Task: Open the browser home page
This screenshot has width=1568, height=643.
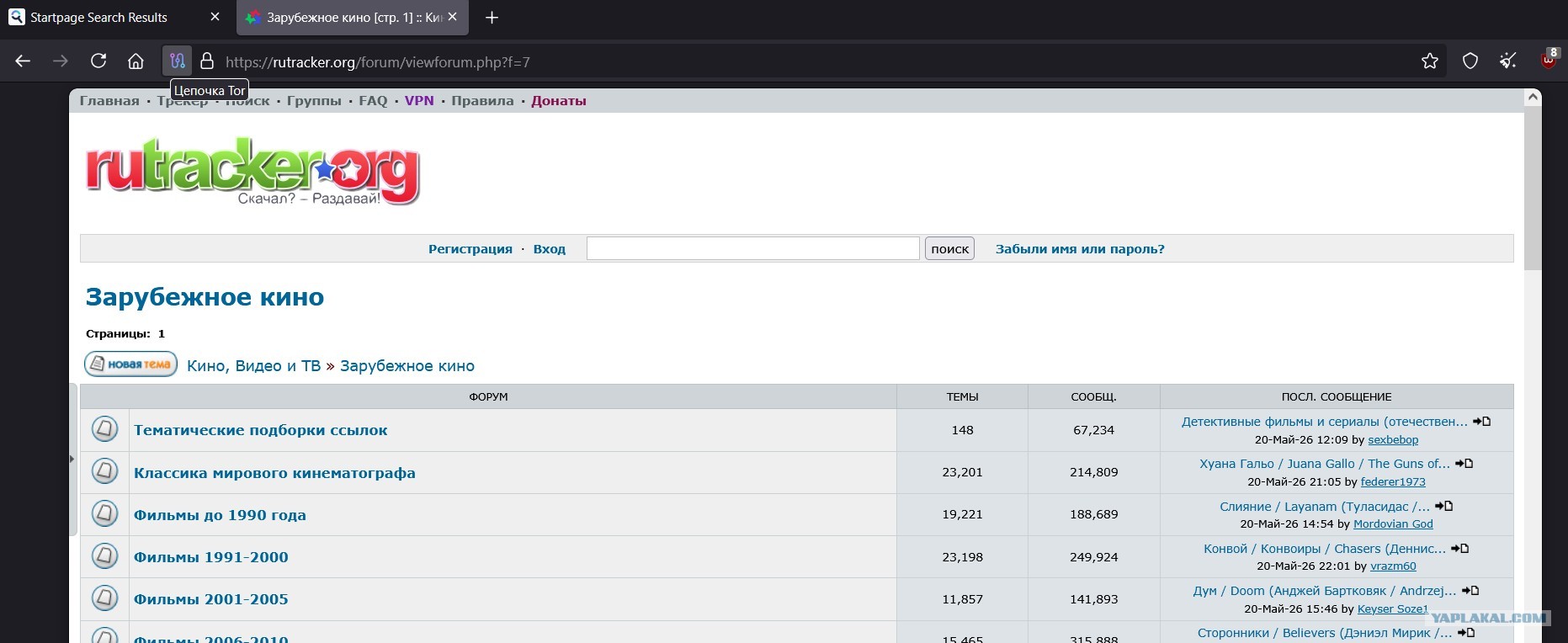Action: click(136, 61)
